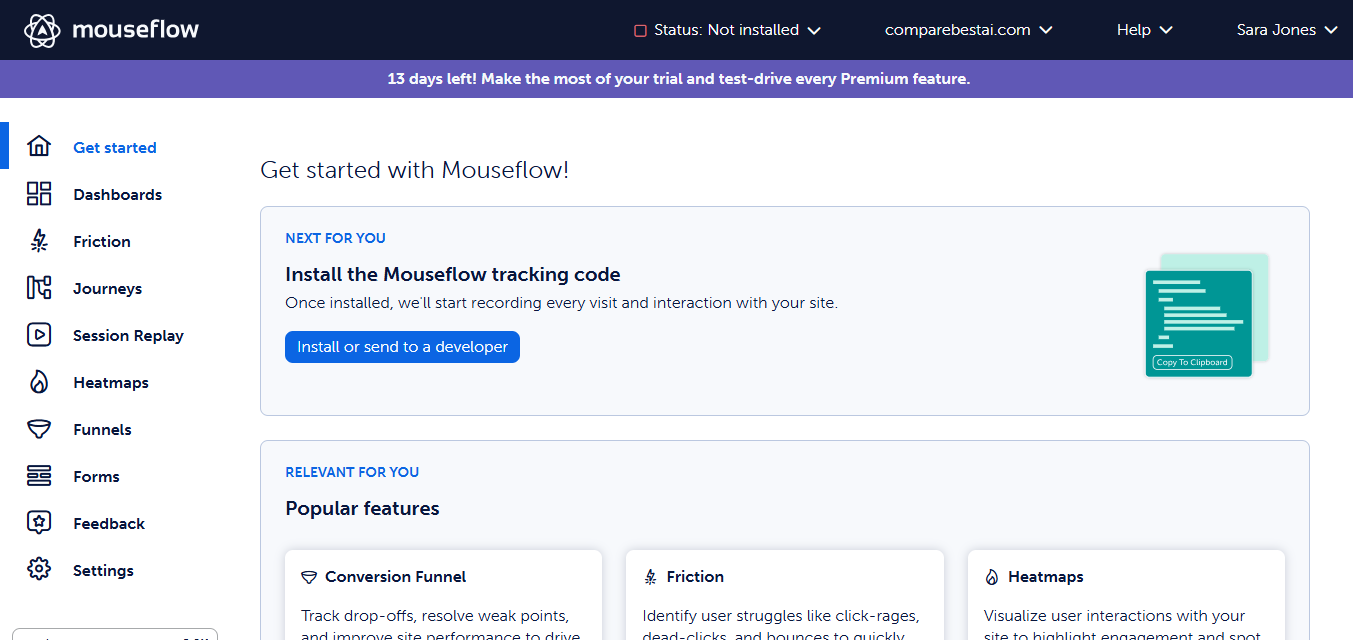Open Friction from the sidebar

102,242
